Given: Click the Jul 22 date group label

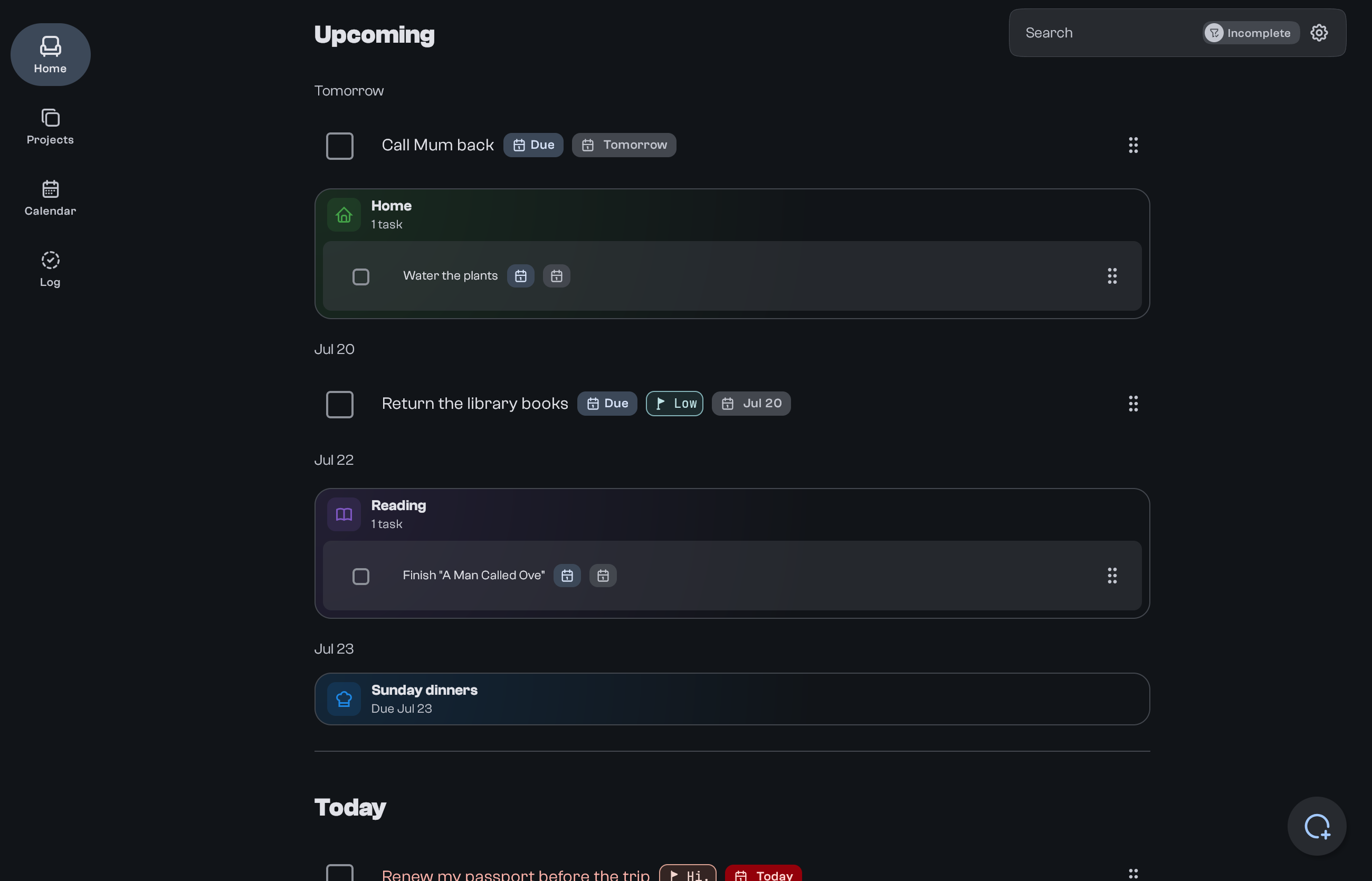Looking at the screenshot, I should click(x=334, y=460).
